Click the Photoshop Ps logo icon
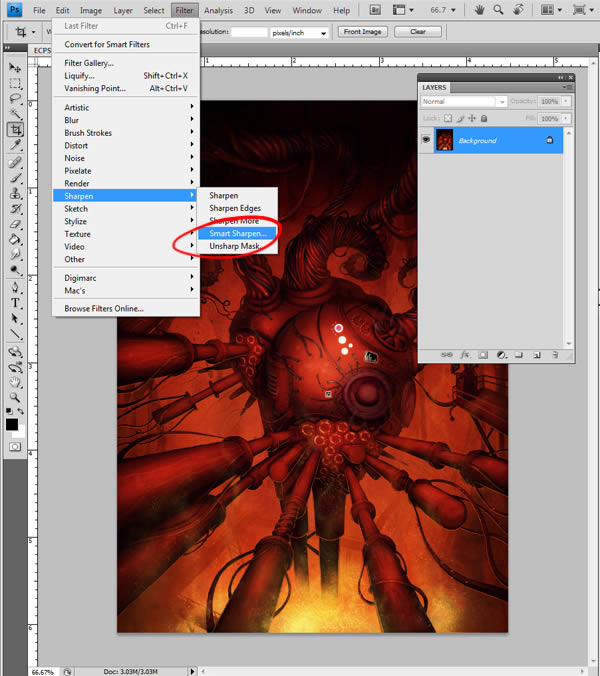This screenshot has height=676, width=600. [x=15, y=9]
